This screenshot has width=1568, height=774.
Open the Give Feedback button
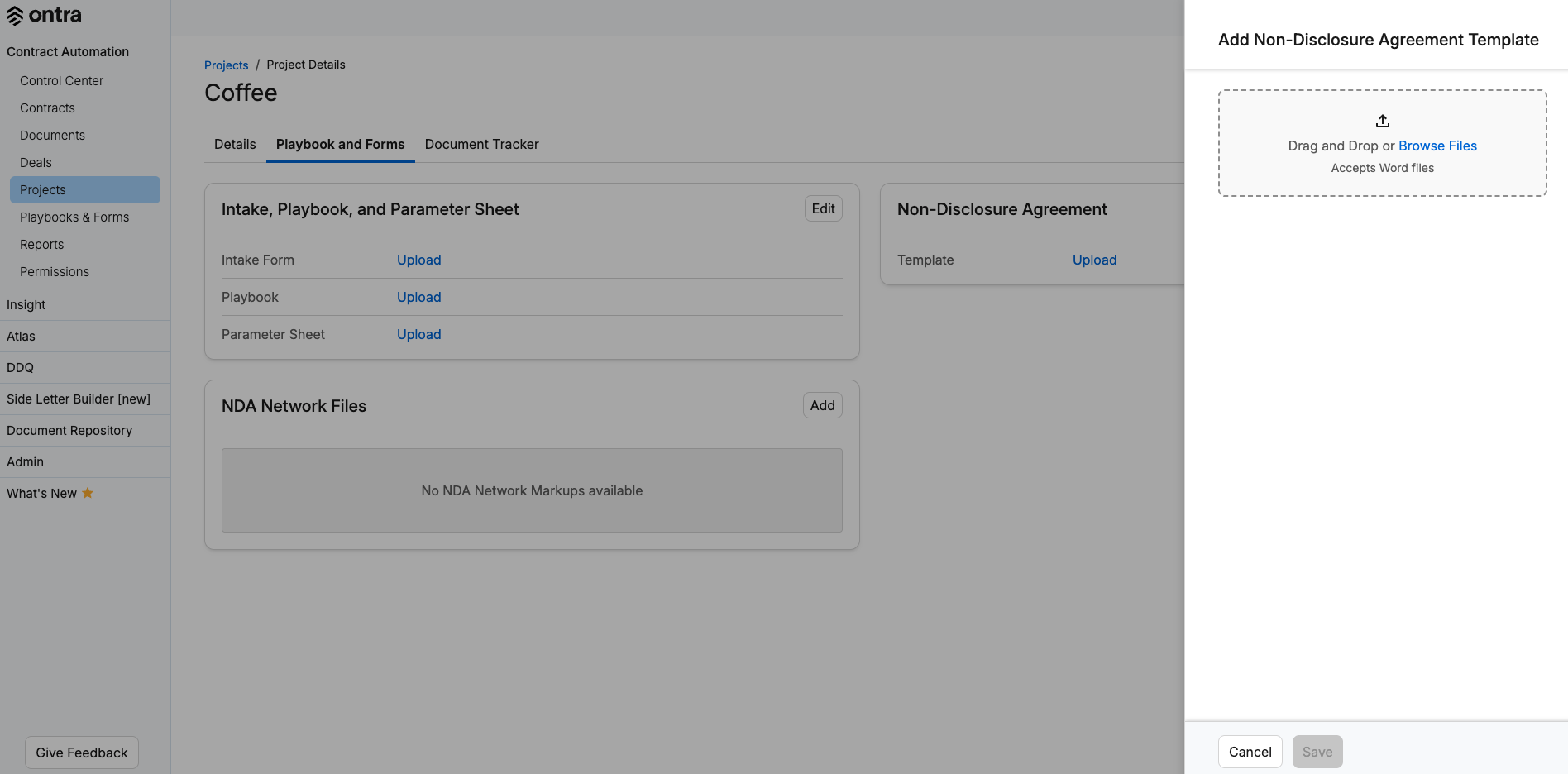point(82,752)
